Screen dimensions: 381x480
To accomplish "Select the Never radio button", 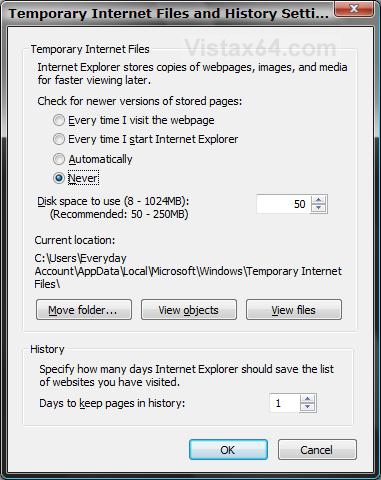I will tap(59, 178).
